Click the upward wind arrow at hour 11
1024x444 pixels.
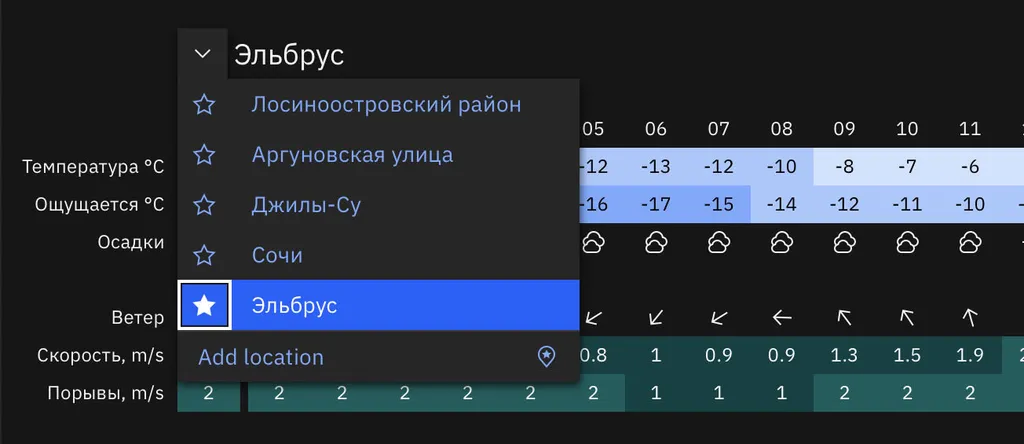969,318
